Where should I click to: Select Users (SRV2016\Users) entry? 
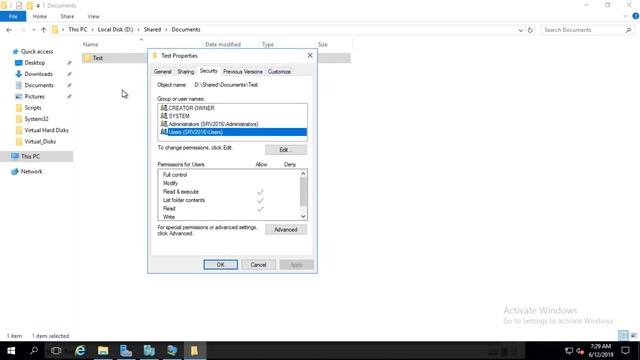coord(233,132)
